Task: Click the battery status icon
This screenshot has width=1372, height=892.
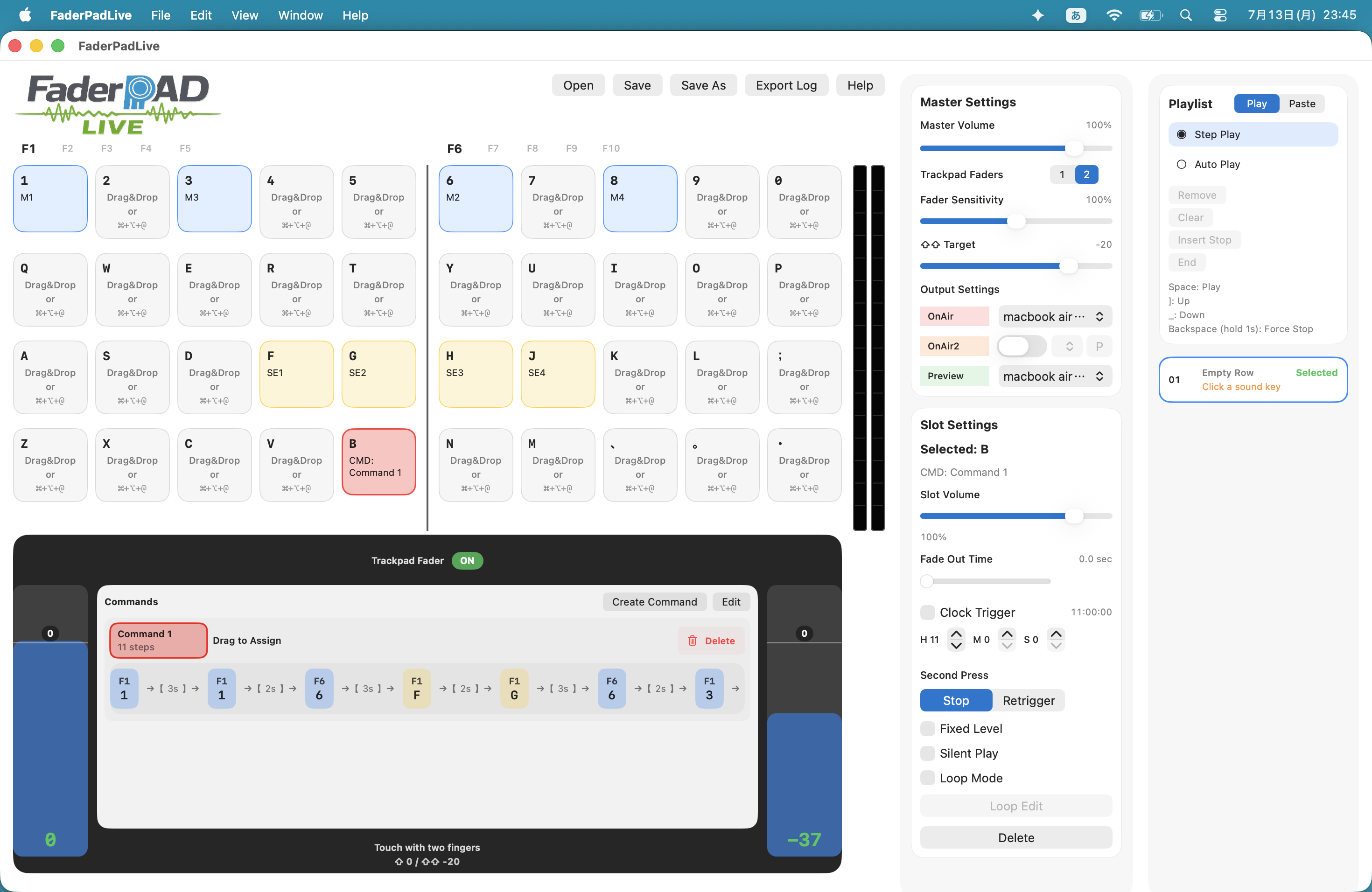Action: (1151, 15)
